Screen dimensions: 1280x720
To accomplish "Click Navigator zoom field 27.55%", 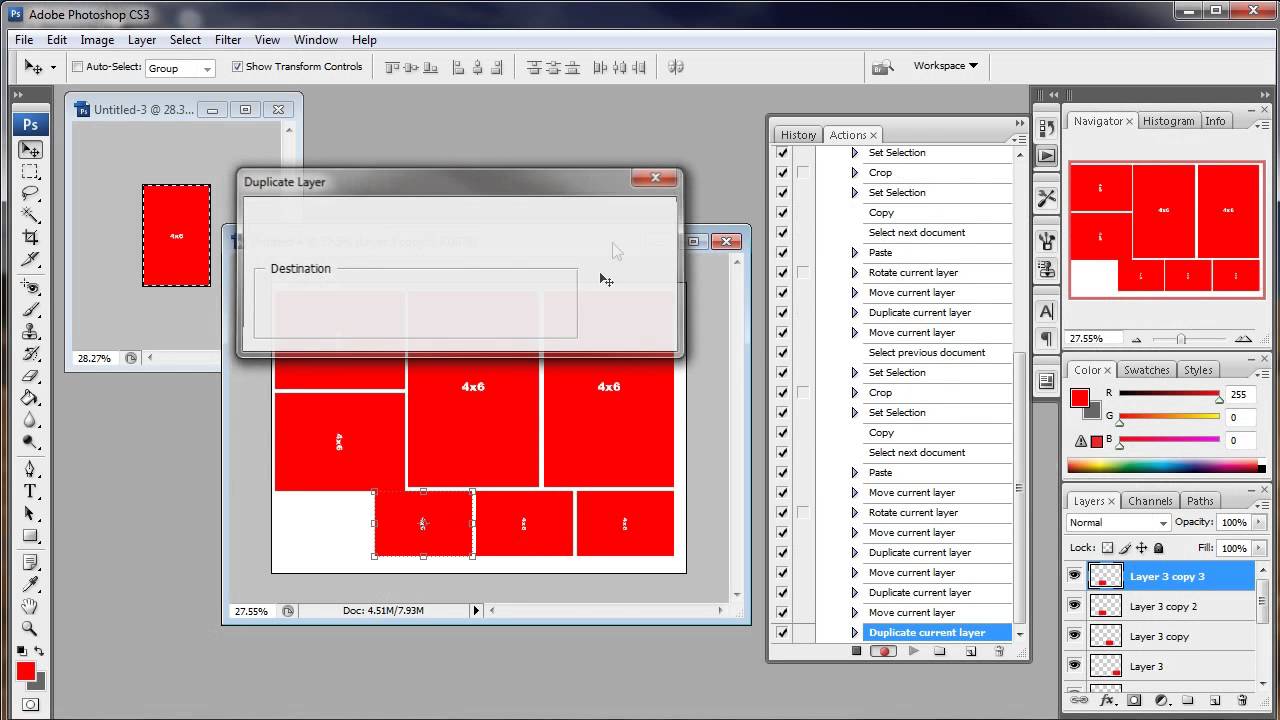I will [x=1092, y=339].
